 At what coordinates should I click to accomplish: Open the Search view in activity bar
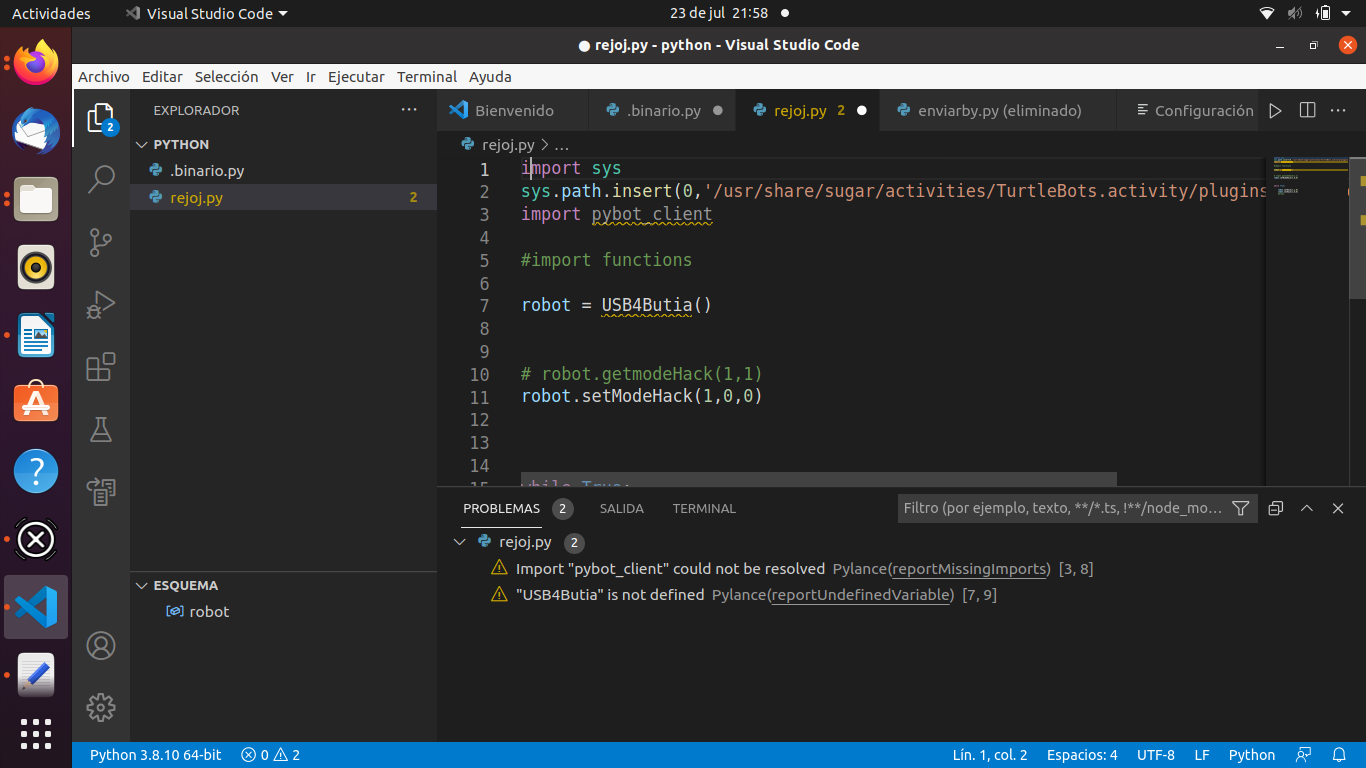click(101, 180)
